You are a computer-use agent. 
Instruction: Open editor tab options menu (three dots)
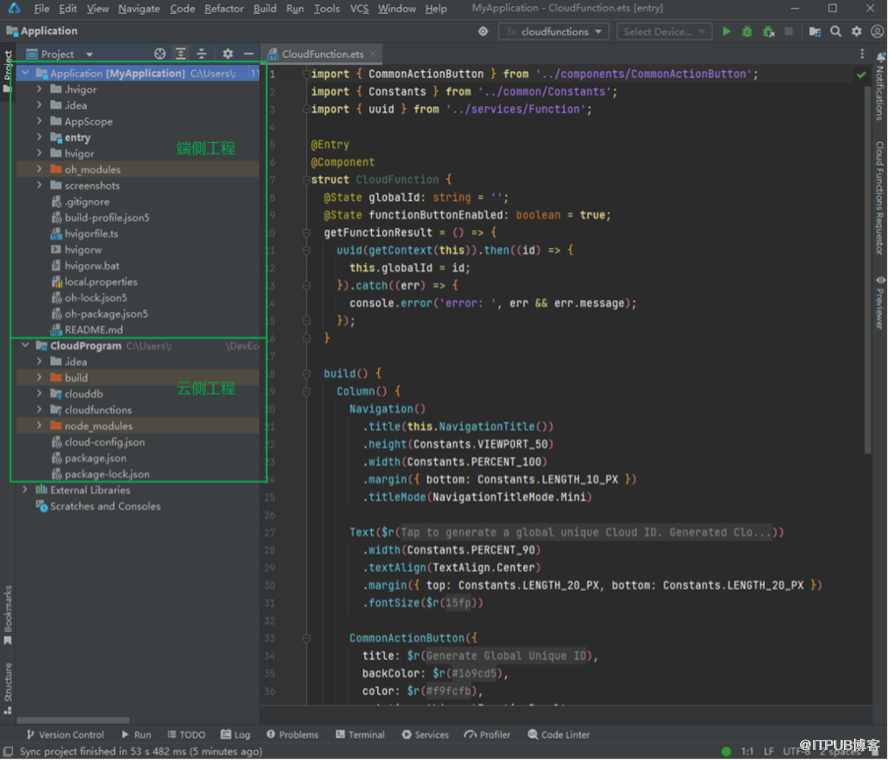pos(862,54)
